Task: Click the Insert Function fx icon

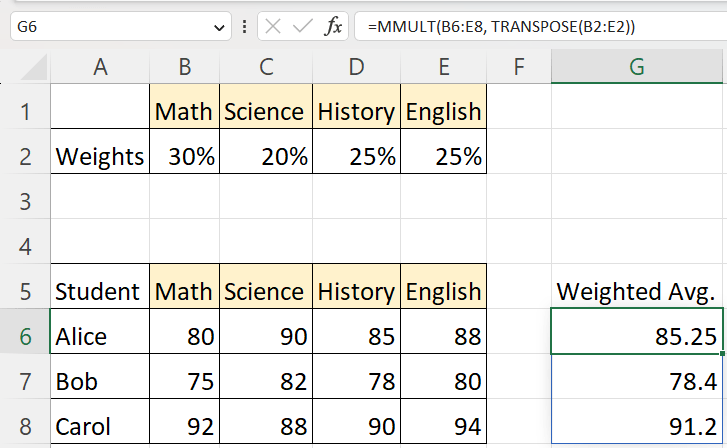Action: 334,27
